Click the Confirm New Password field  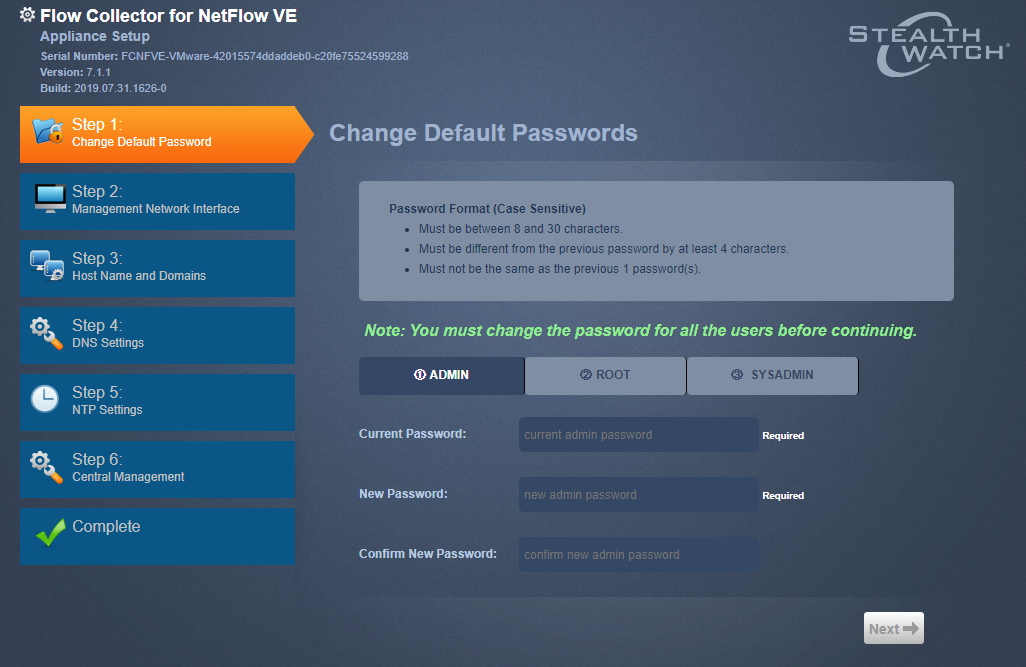pos(637,554)
